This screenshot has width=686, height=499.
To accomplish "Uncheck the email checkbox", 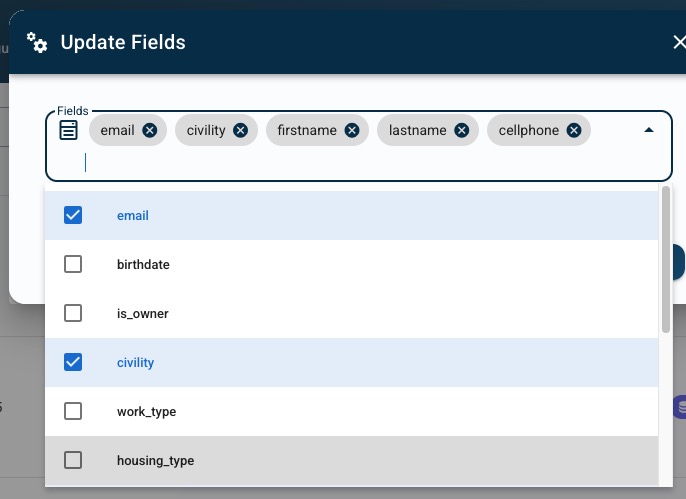I will click(x=73, y=215).
